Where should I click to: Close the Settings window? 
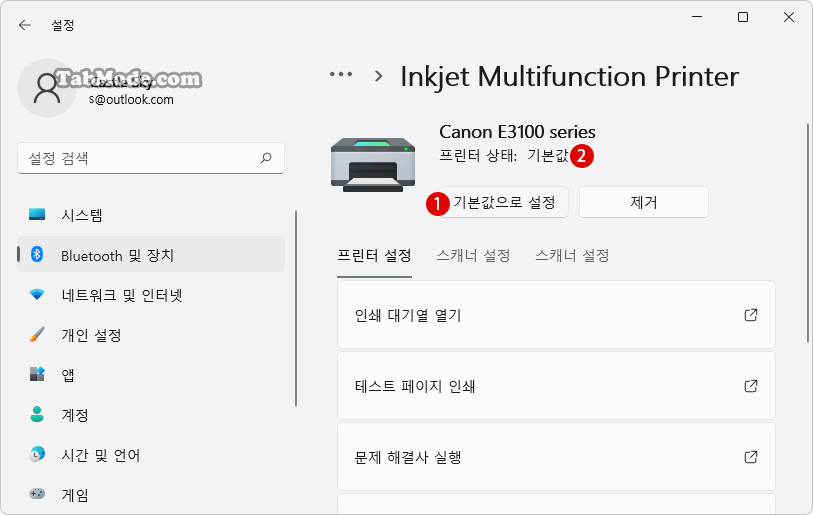tap(789, 17)
